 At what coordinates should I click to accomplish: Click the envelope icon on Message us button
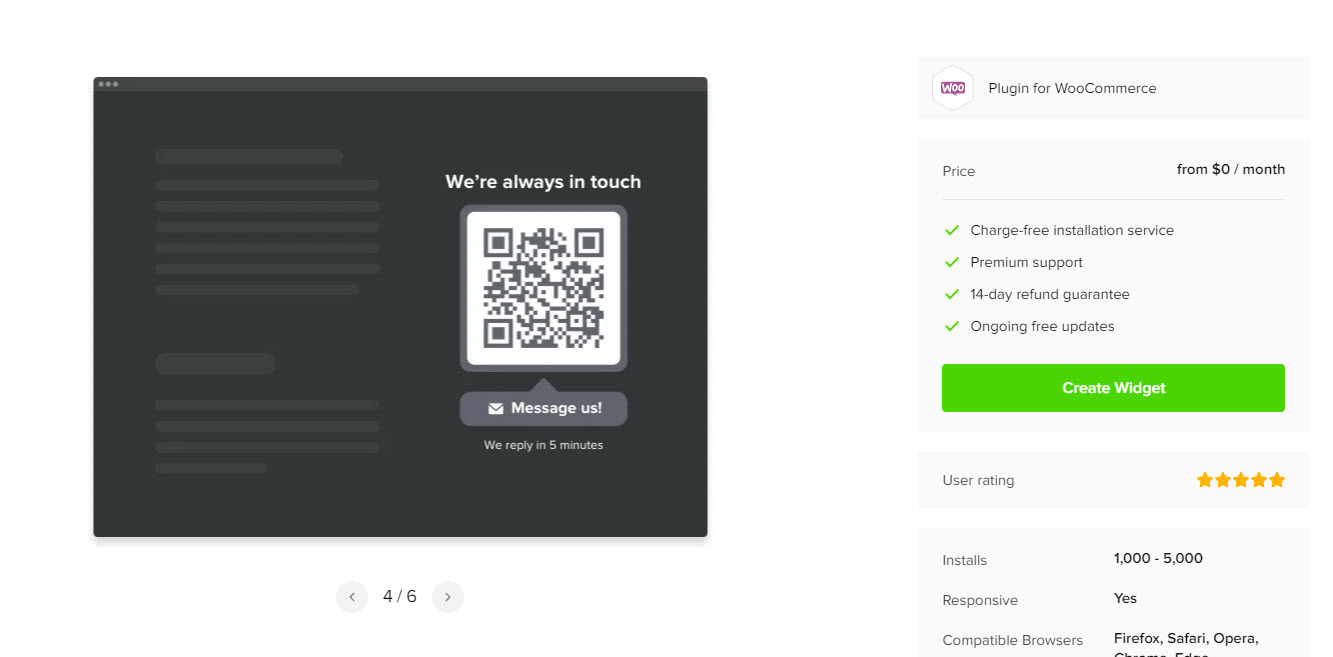496,407
